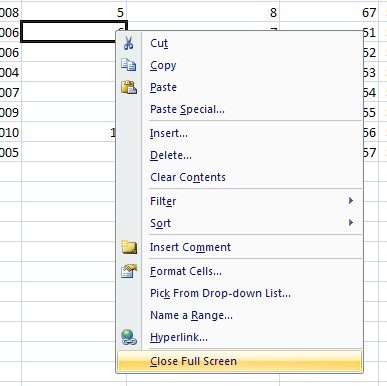Select the cell containing 67
This screenshot has width=387, height=386.
329,12
